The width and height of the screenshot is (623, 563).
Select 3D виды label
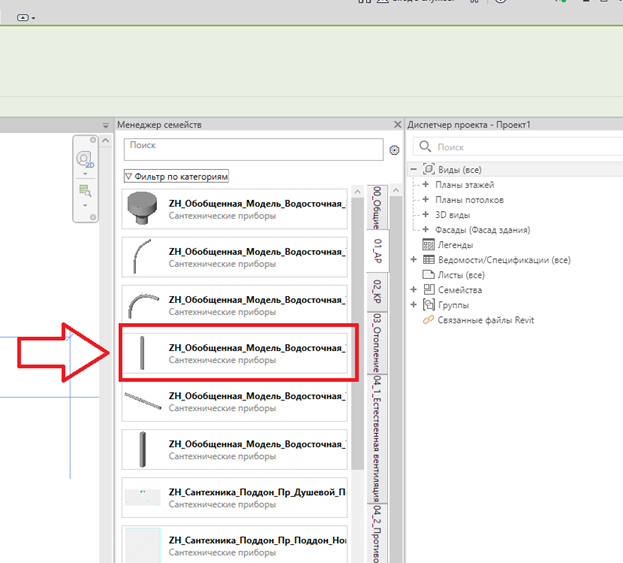tap(452, 215)
